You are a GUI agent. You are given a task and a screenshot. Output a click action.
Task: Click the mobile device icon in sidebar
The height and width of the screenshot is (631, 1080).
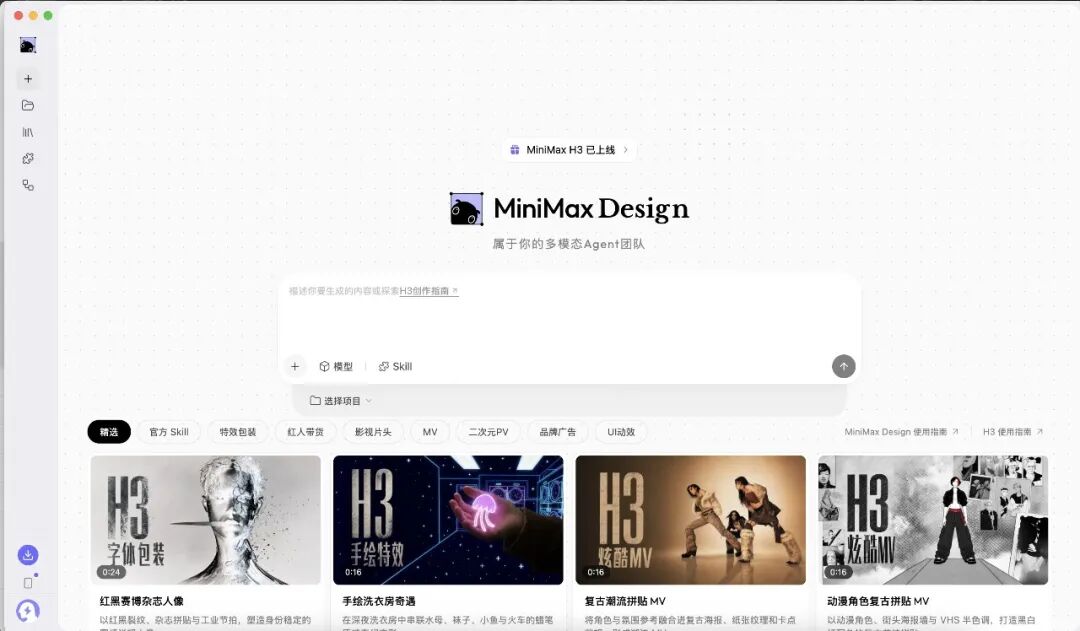click(28, 583)
